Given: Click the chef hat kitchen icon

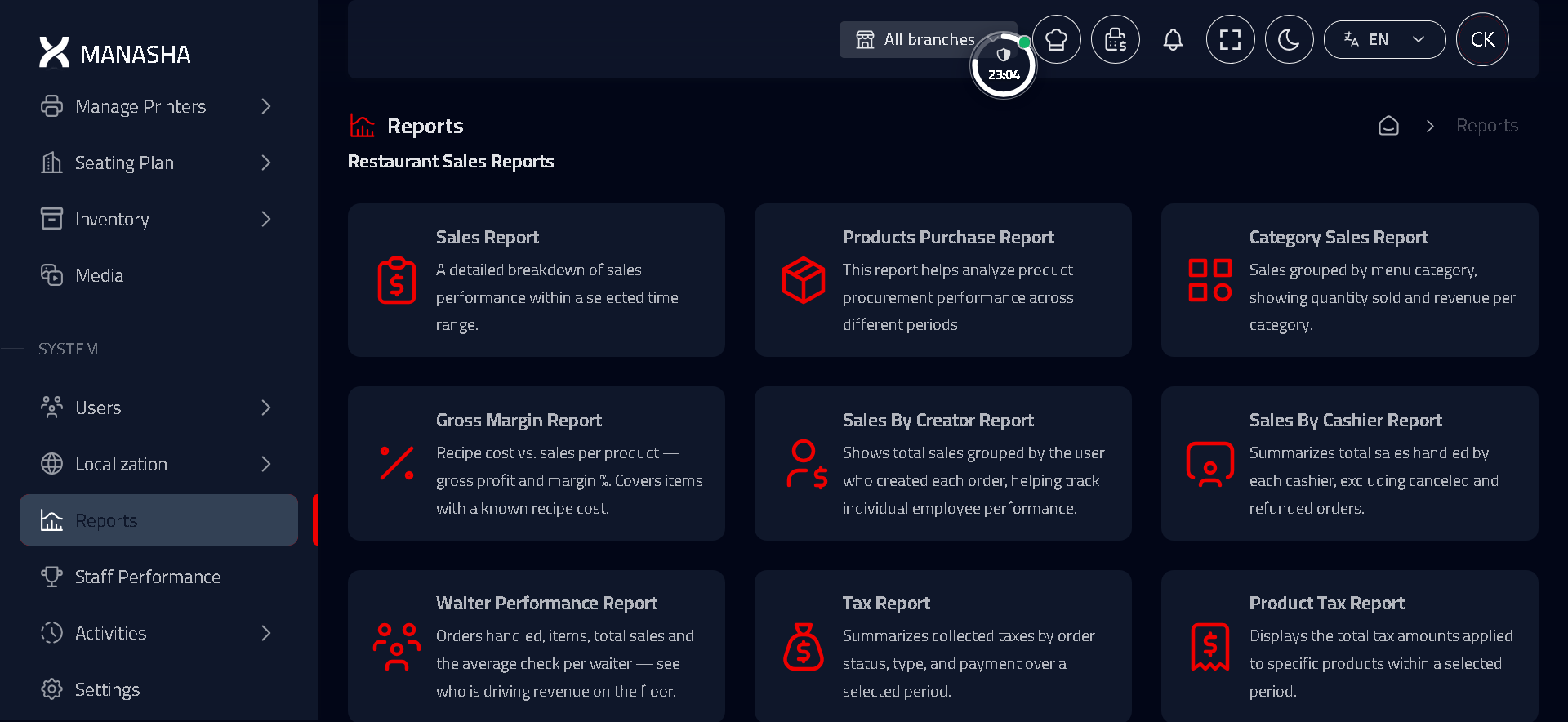Looking at the screenshot, I should [x=1056, y=39].
